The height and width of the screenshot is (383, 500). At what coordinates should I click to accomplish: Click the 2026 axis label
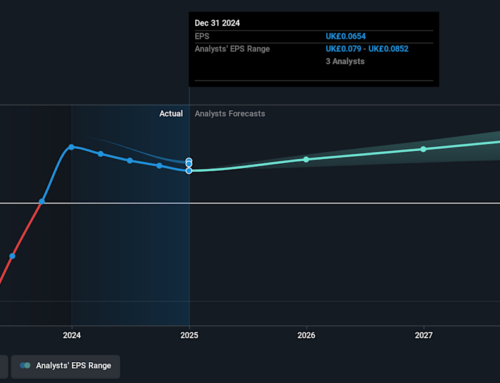[306, 335]
